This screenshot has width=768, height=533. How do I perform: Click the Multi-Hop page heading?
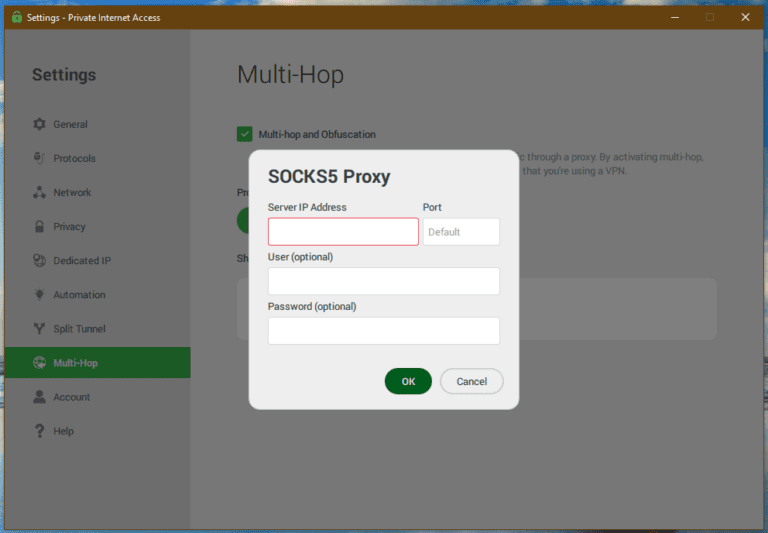(290, 75)
